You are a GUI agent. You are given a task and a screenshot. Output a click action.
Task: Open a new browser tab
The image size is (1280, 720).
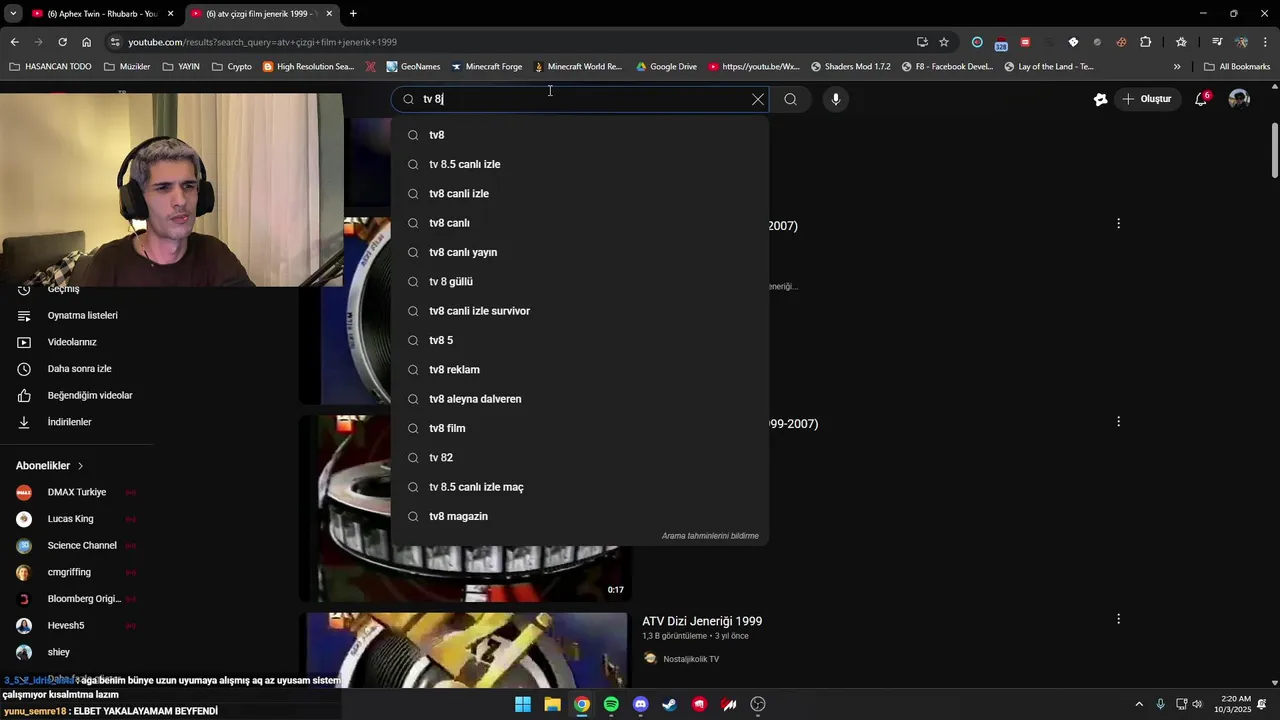(353, 14)
